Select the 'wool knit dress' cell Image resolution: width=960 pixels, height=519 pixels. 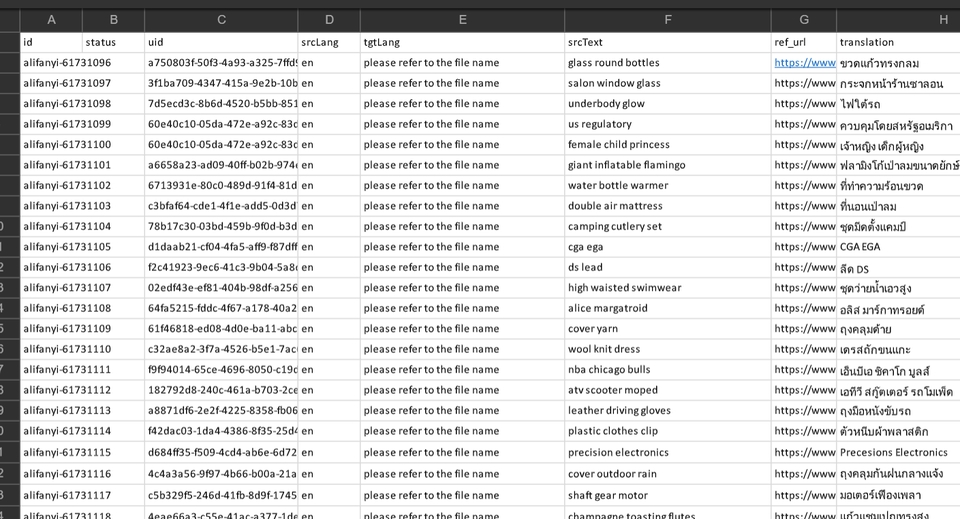[667, 349]
